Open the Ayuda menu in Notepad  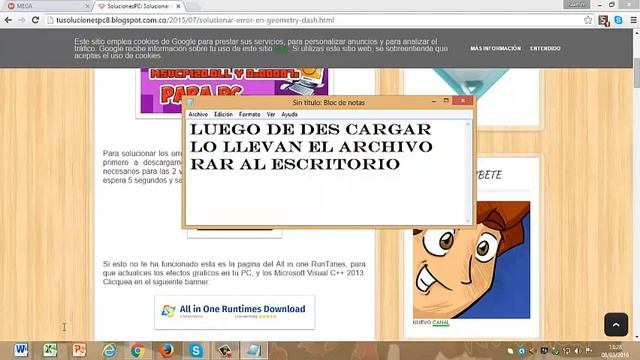click(x=289, y=114)
